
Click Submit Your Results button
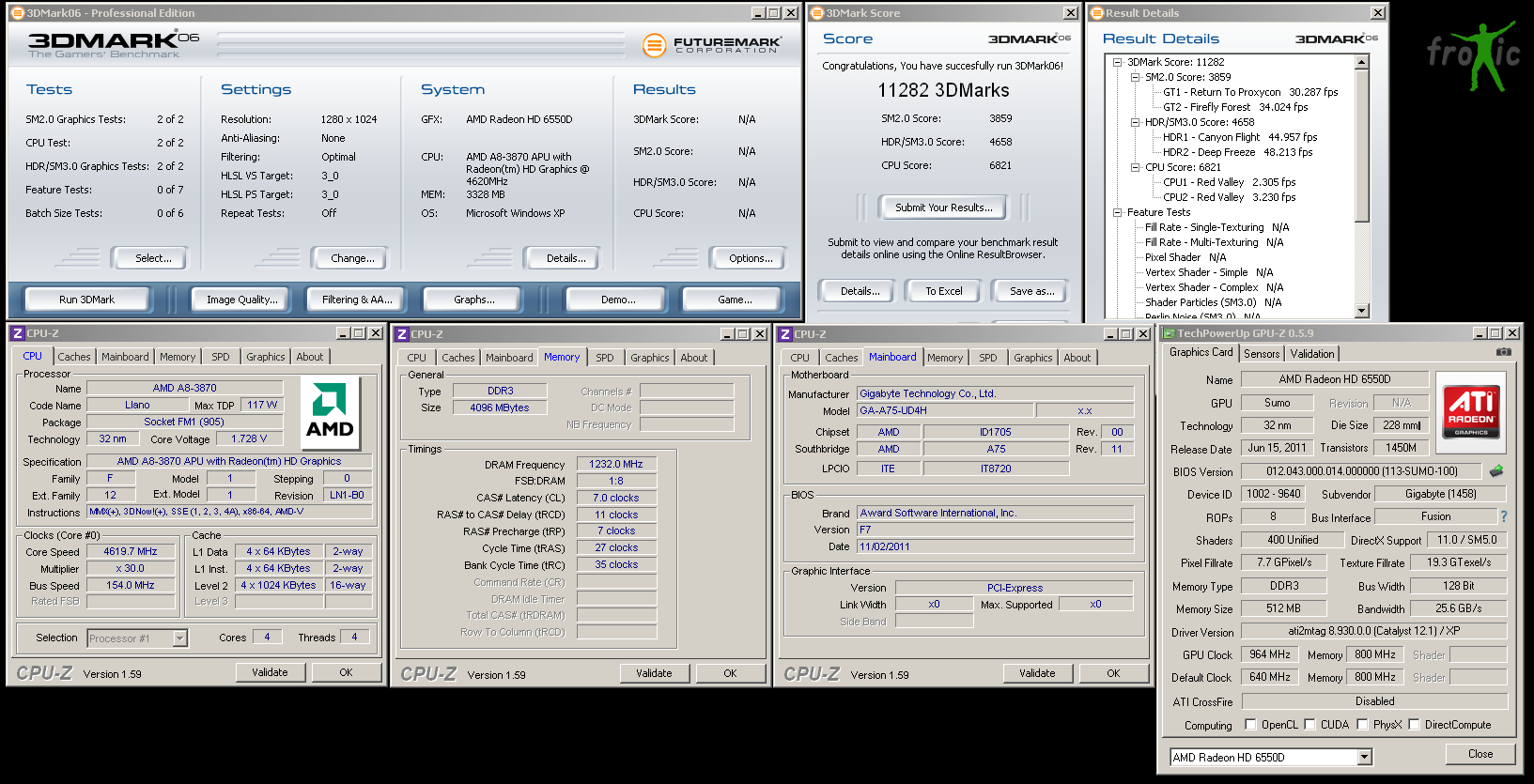(x=942, y=208)
